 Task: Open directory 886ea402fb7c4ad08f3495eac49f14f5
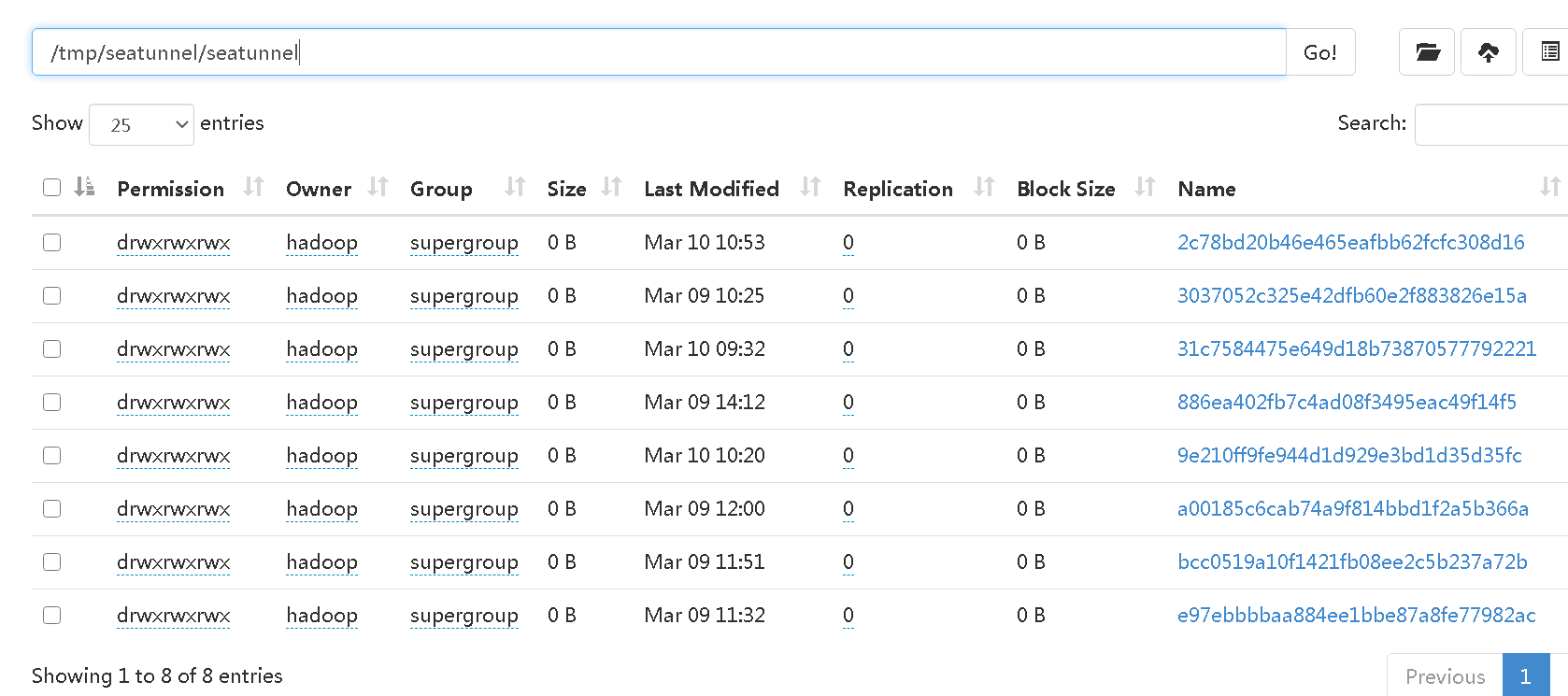[1347, 402]
